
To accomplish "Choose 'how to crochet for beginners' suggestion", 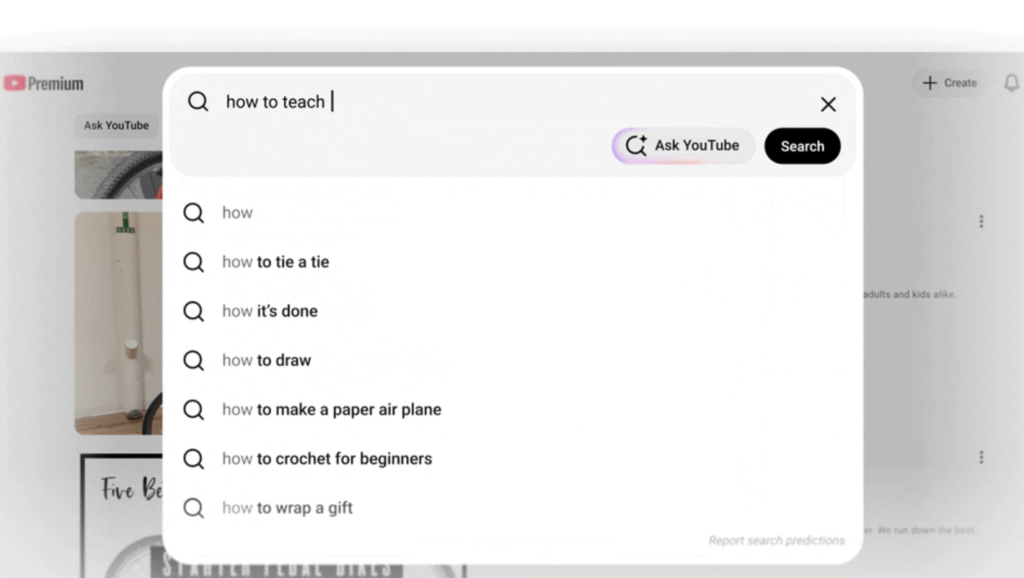I will coord(511,458).
